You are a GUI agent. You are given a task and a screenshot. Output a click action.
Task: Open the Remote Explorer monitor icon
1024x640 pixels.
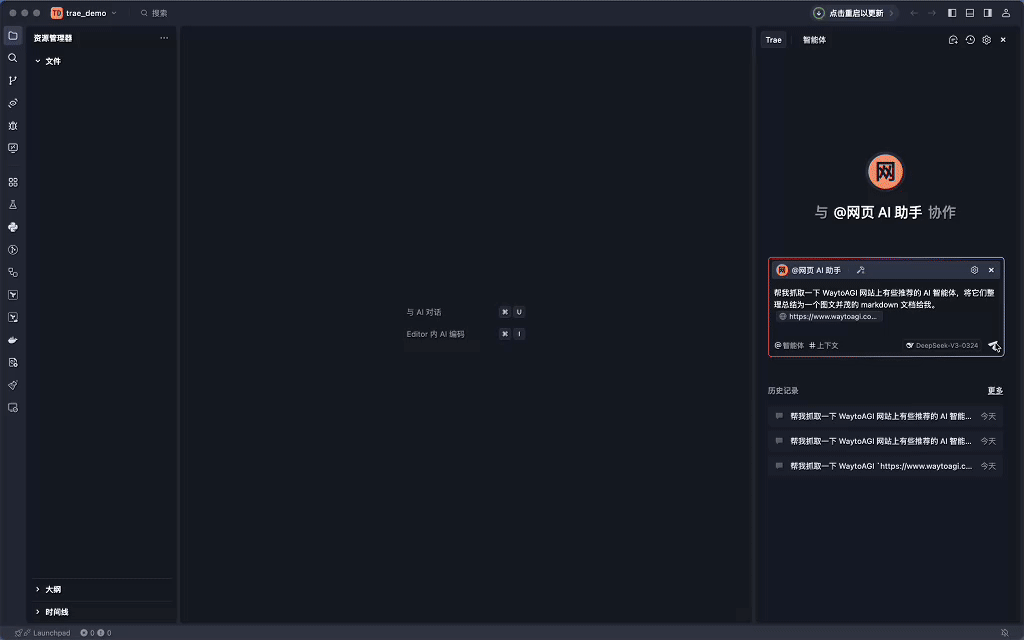12,148
